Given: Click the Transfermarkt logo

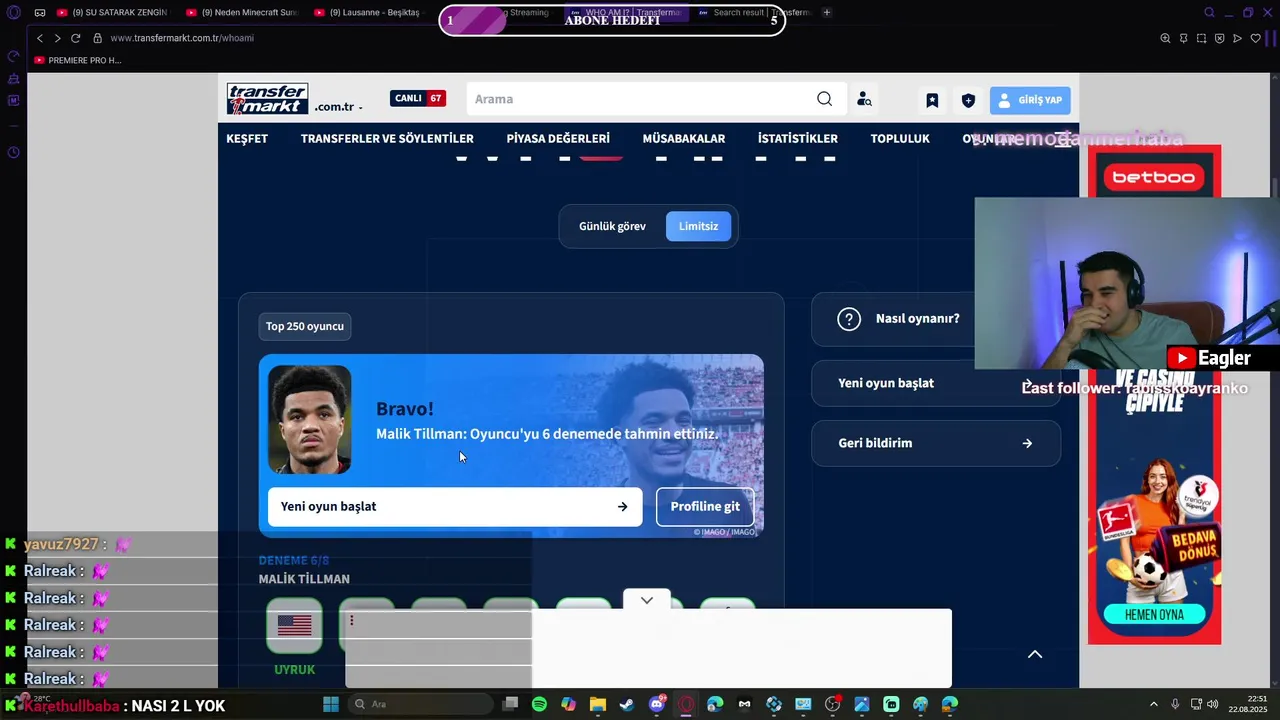Looking at the screenshot, I should click(267, 99).
